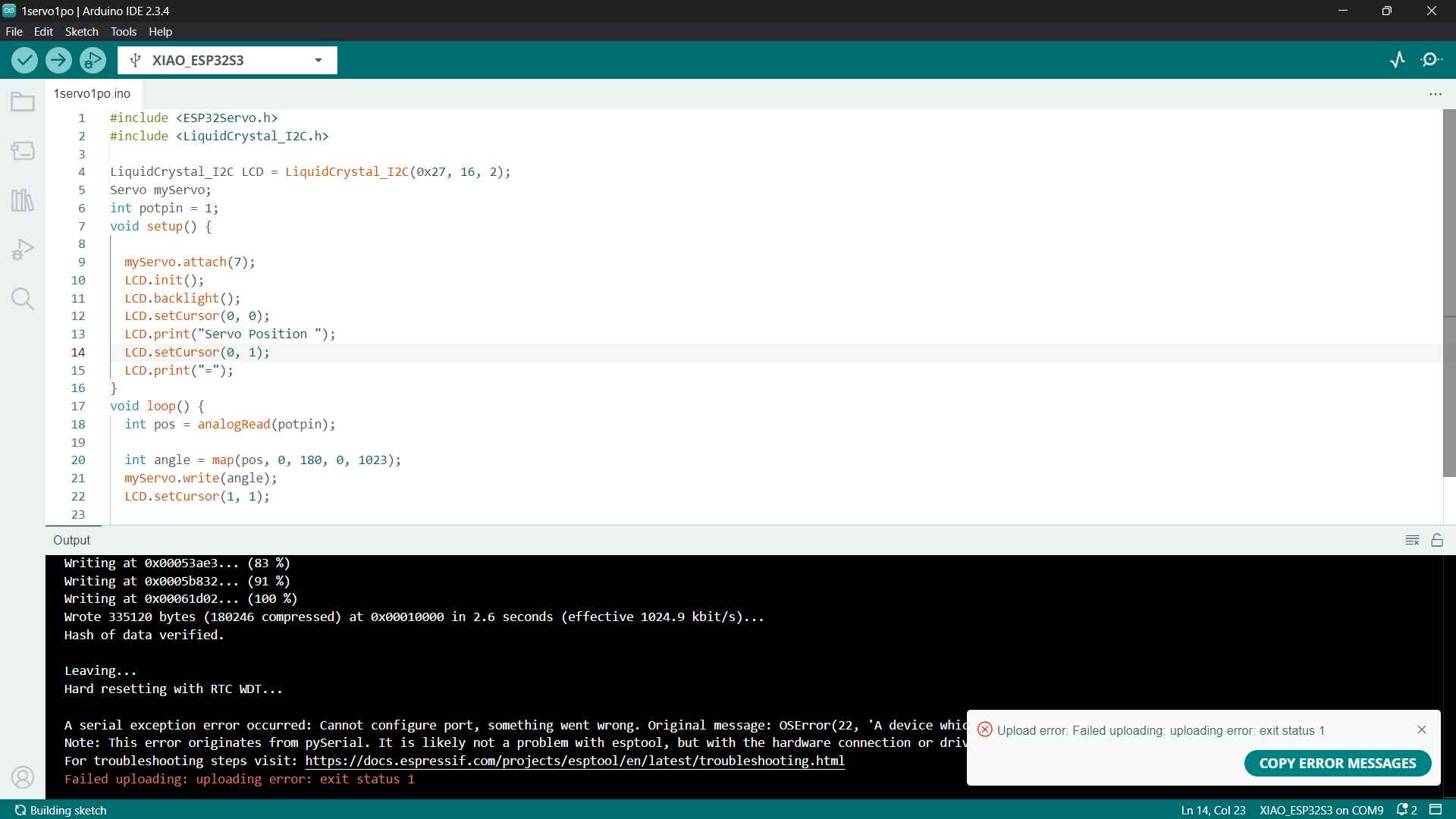This screenshot has width=1456, height=819.
Task: Open the Help menu
Action: (x=160, y=32)
